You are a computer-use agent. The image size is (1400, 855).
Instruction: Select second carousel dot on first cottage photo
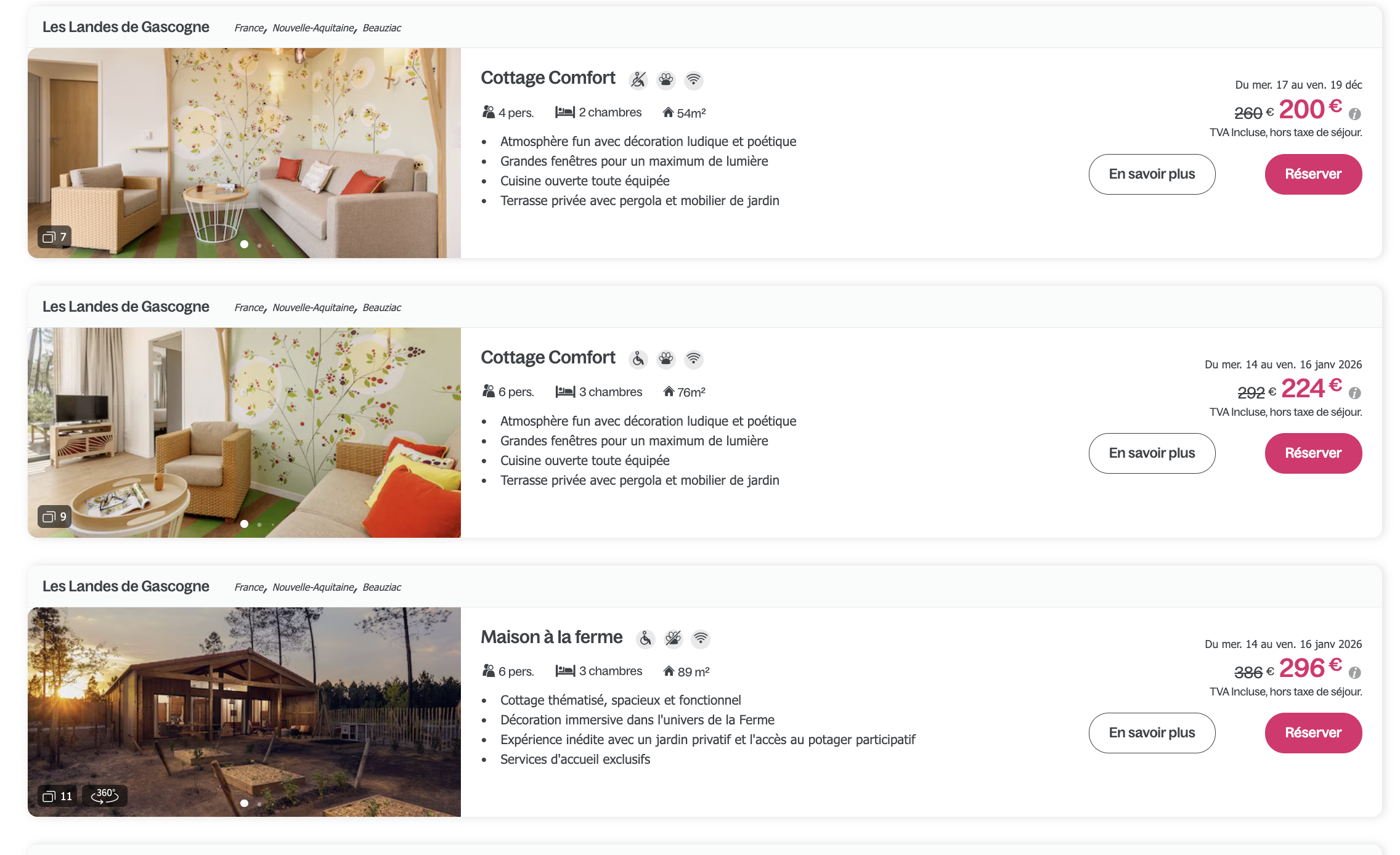(x=259, y=245)
